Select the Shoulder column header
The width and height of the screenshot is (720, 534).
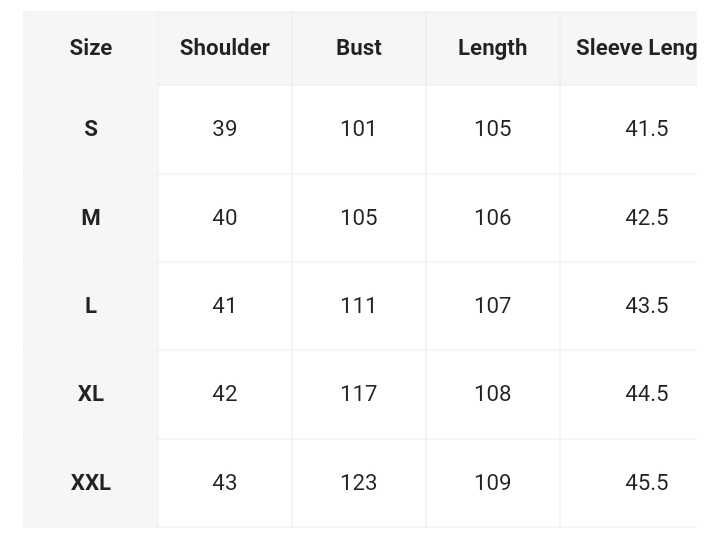pos(225,47)
